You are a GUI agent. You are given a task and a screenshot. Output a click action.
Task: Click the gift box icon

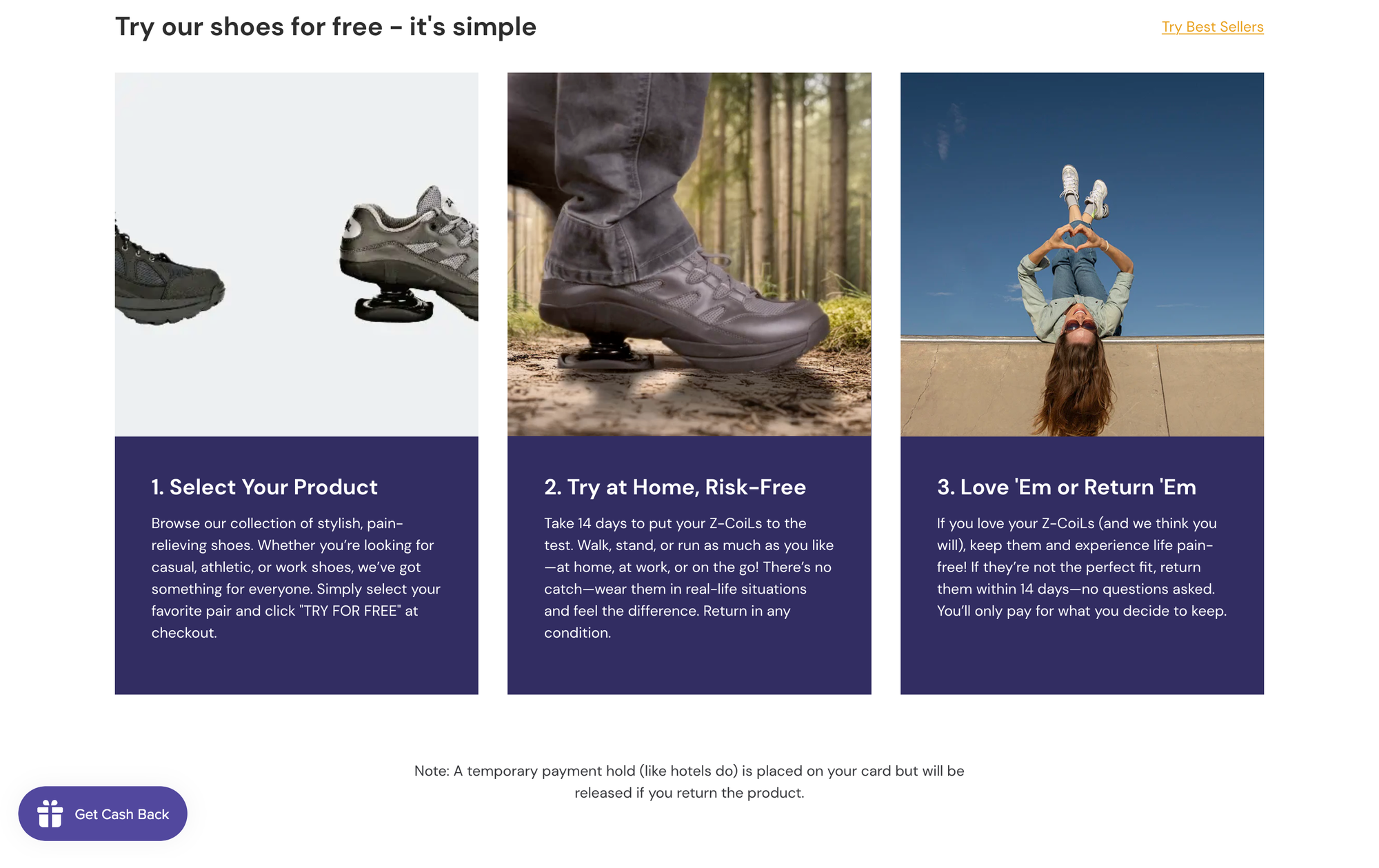(x=50, y=814)
